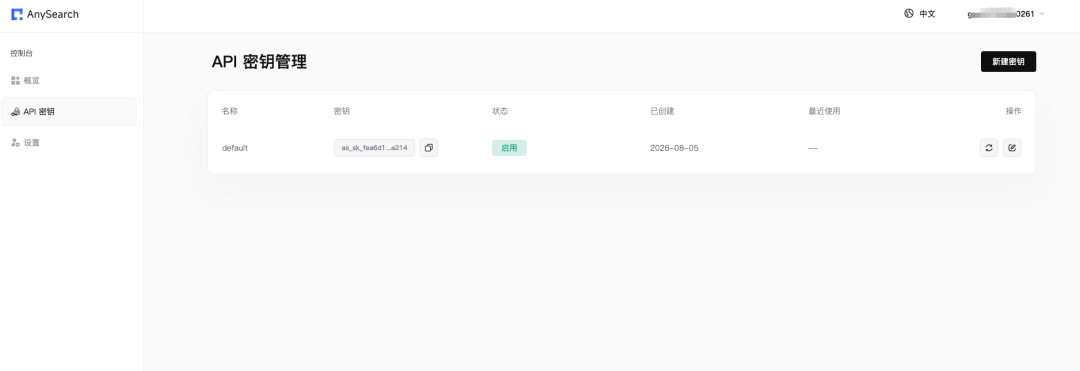The width and height of the screenshot is (1080, 371).
Task: Click the API 密钥管理 page title
Action: click(x=259, y=62)
